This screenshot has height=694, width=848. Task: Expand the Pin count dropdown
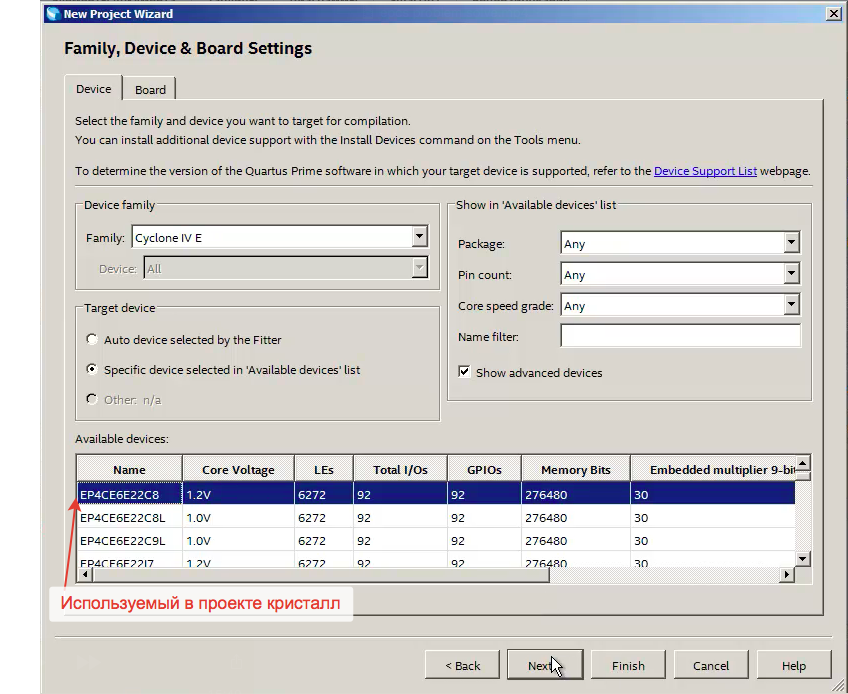[x=680, y=274]
